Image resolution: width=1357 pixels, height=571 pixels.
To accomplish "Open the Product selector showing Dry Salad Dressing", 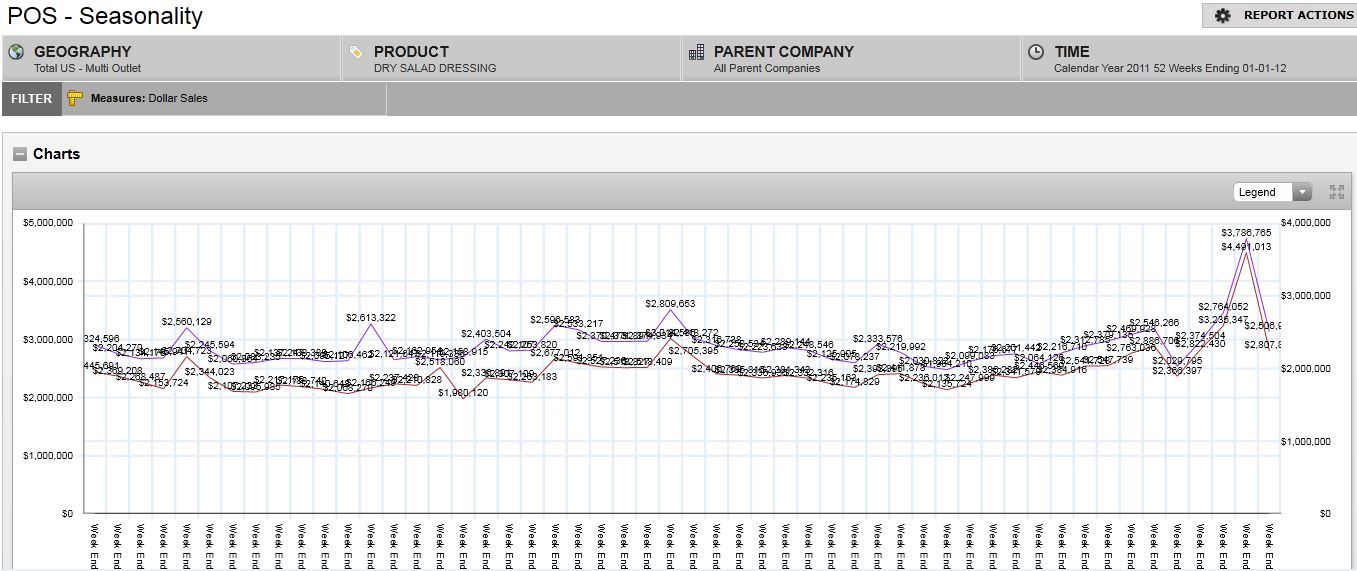I will click(510, 59).
